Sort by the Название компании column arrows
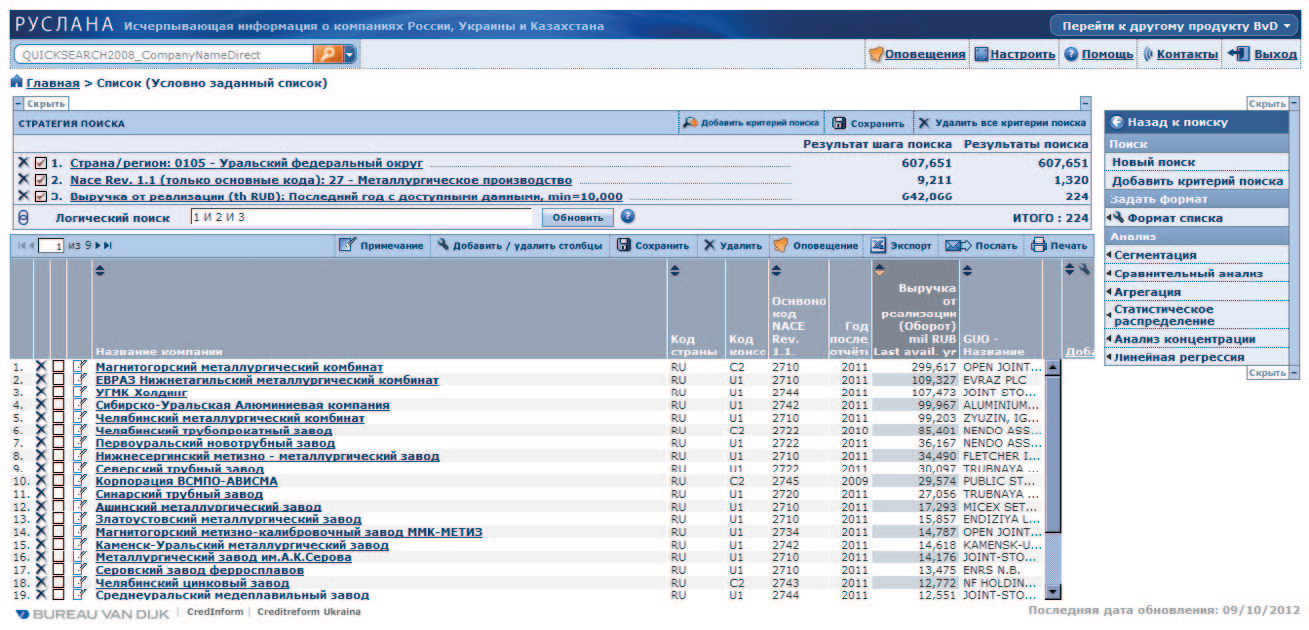 (x=99, y=270)
